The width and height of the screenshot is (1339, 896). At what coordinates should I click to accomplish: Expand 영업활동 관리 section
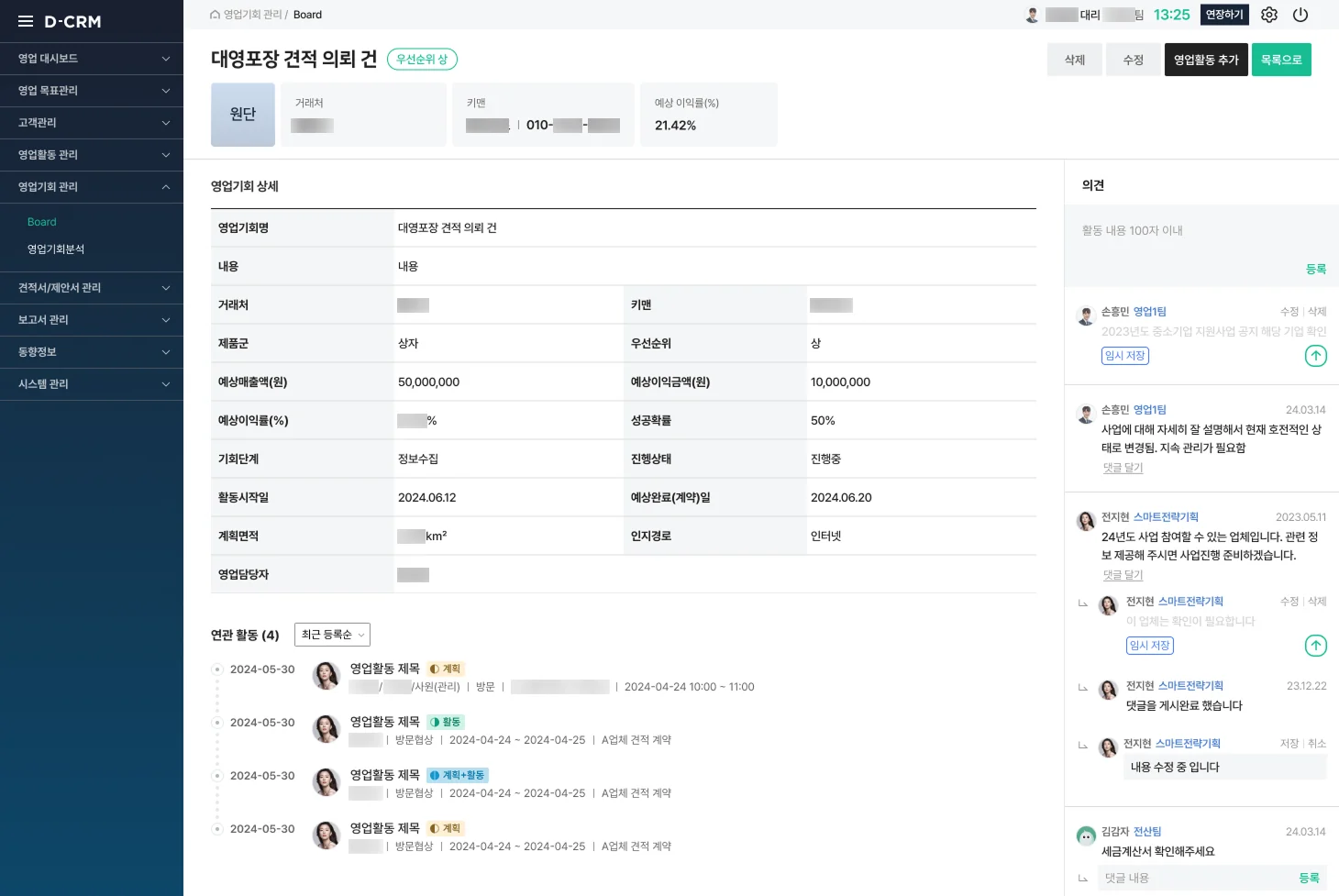[x=92, y=155]
